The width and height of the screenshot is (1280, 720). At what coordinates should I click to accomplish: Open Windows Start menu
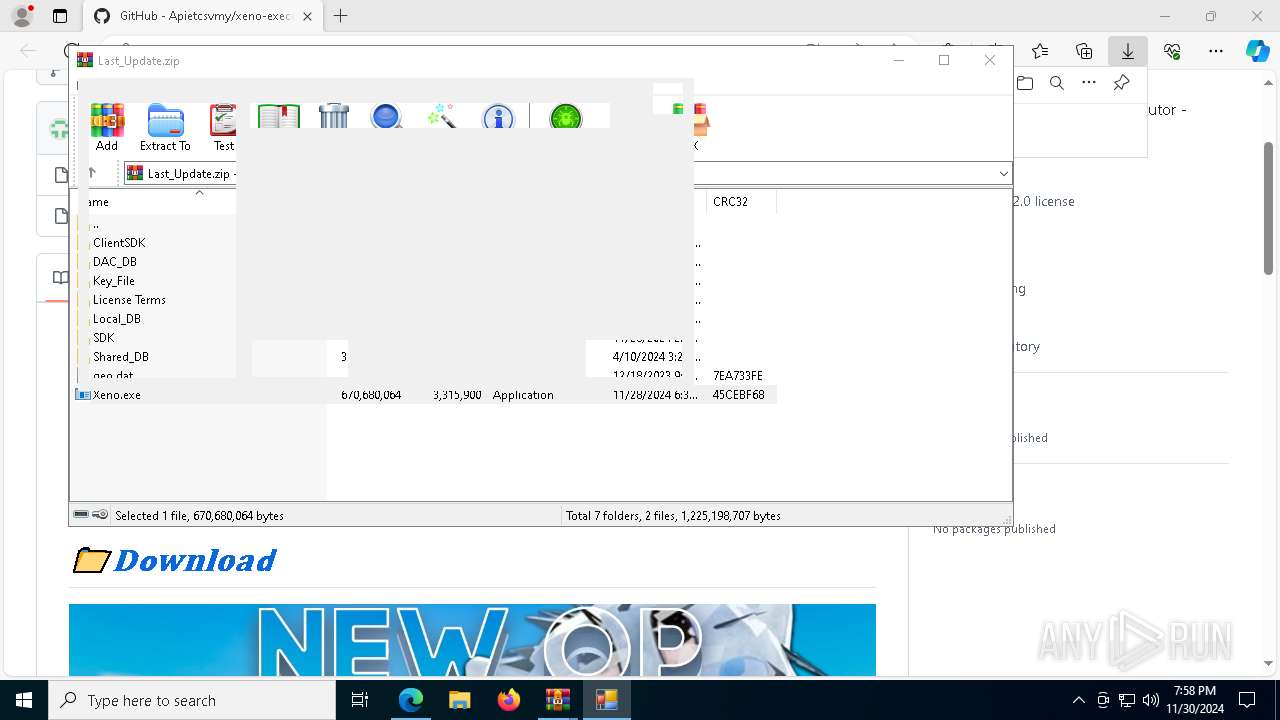tap(24, 700)
